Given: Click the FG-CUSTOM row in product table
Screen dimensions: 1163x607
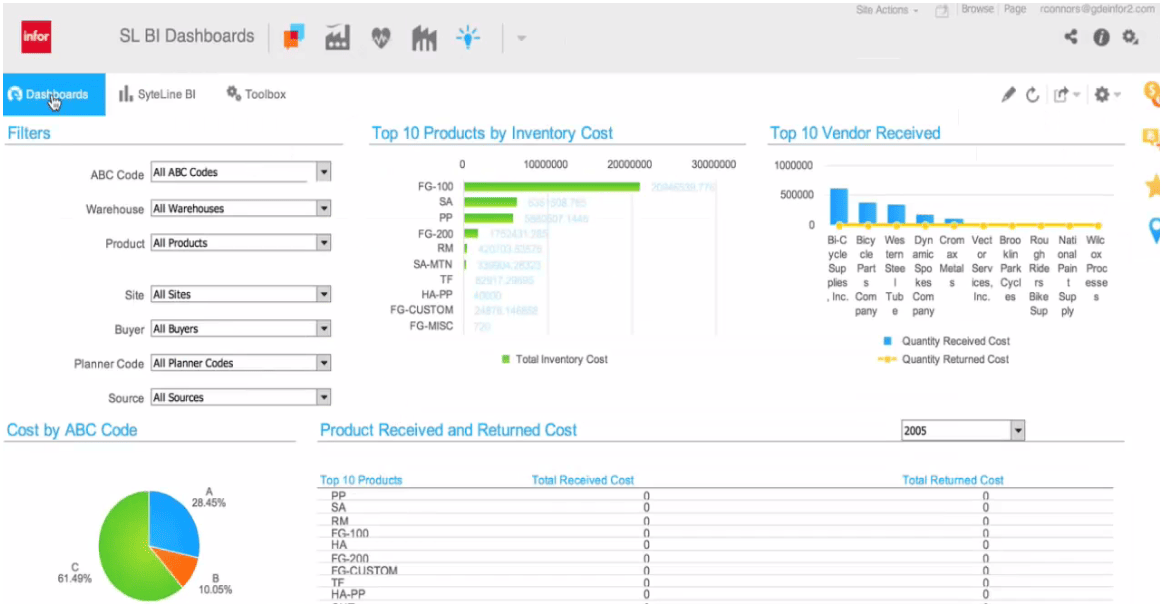Looking at the screenshot, I should [x=716, y=571].
